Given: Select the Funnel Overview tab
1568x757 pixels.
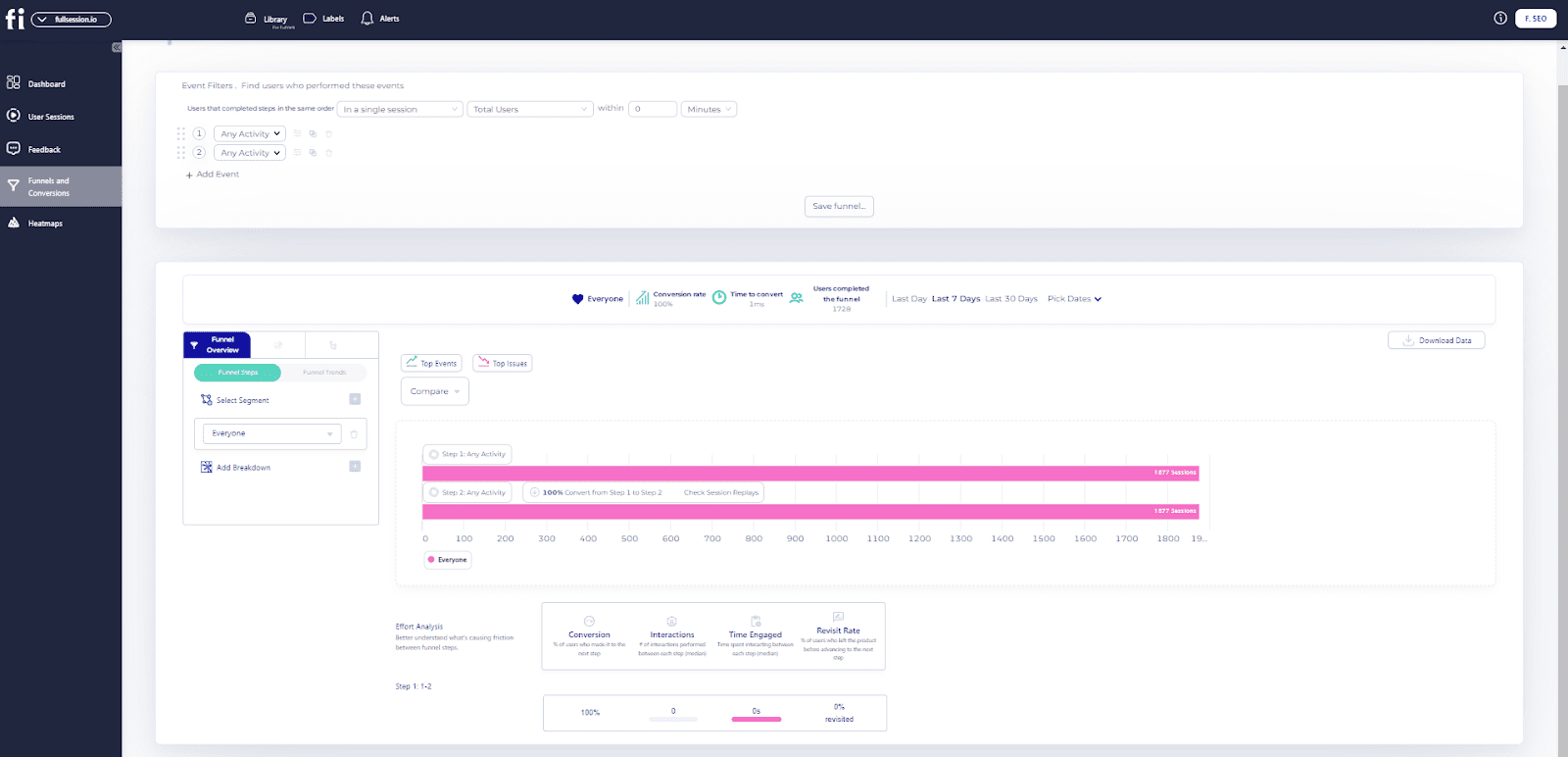Looking at the screenshot, I should click(x=218, y=345).
